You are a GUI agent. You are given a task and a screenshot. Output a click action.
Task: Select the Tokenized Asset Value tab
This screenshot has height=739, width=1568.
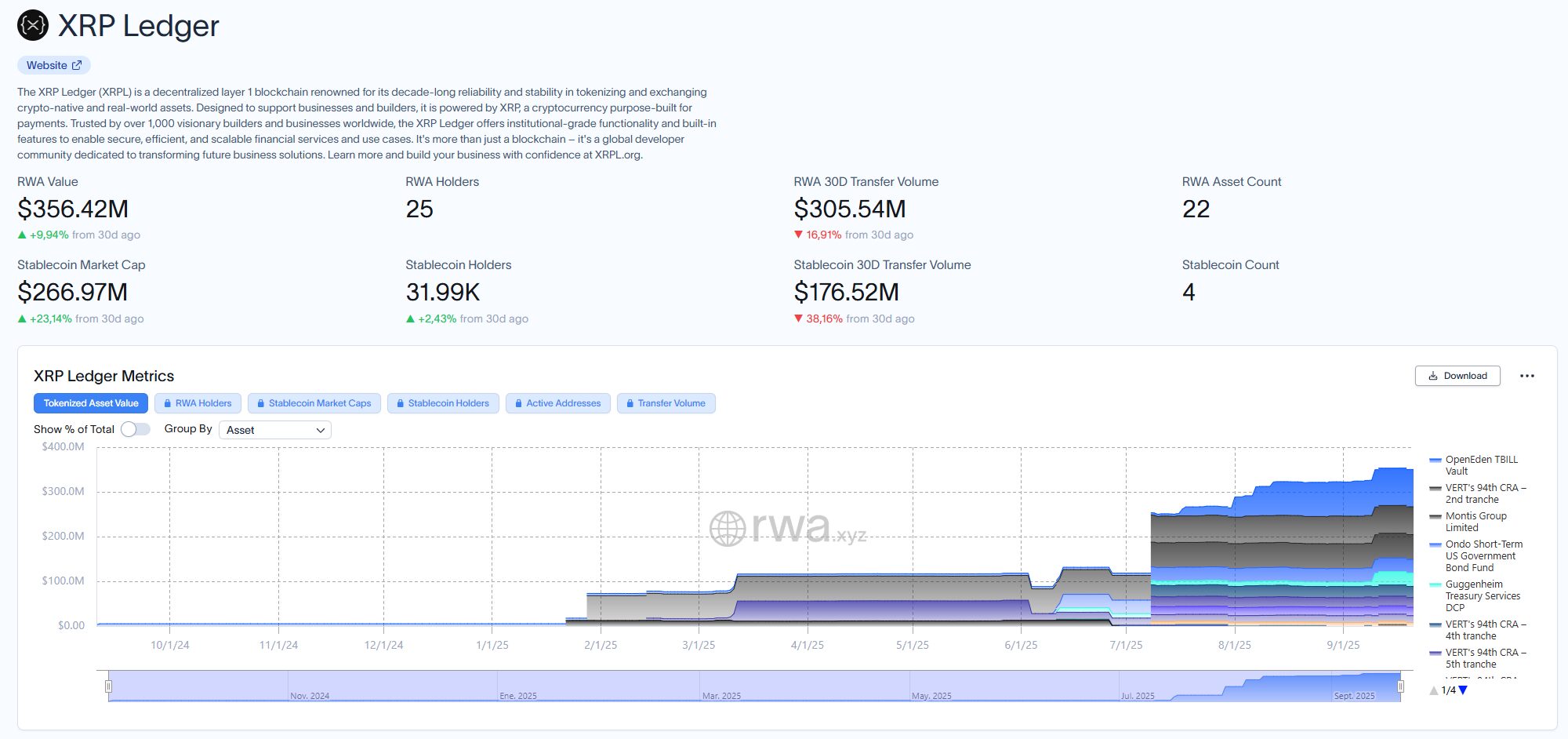click(91, 403)
